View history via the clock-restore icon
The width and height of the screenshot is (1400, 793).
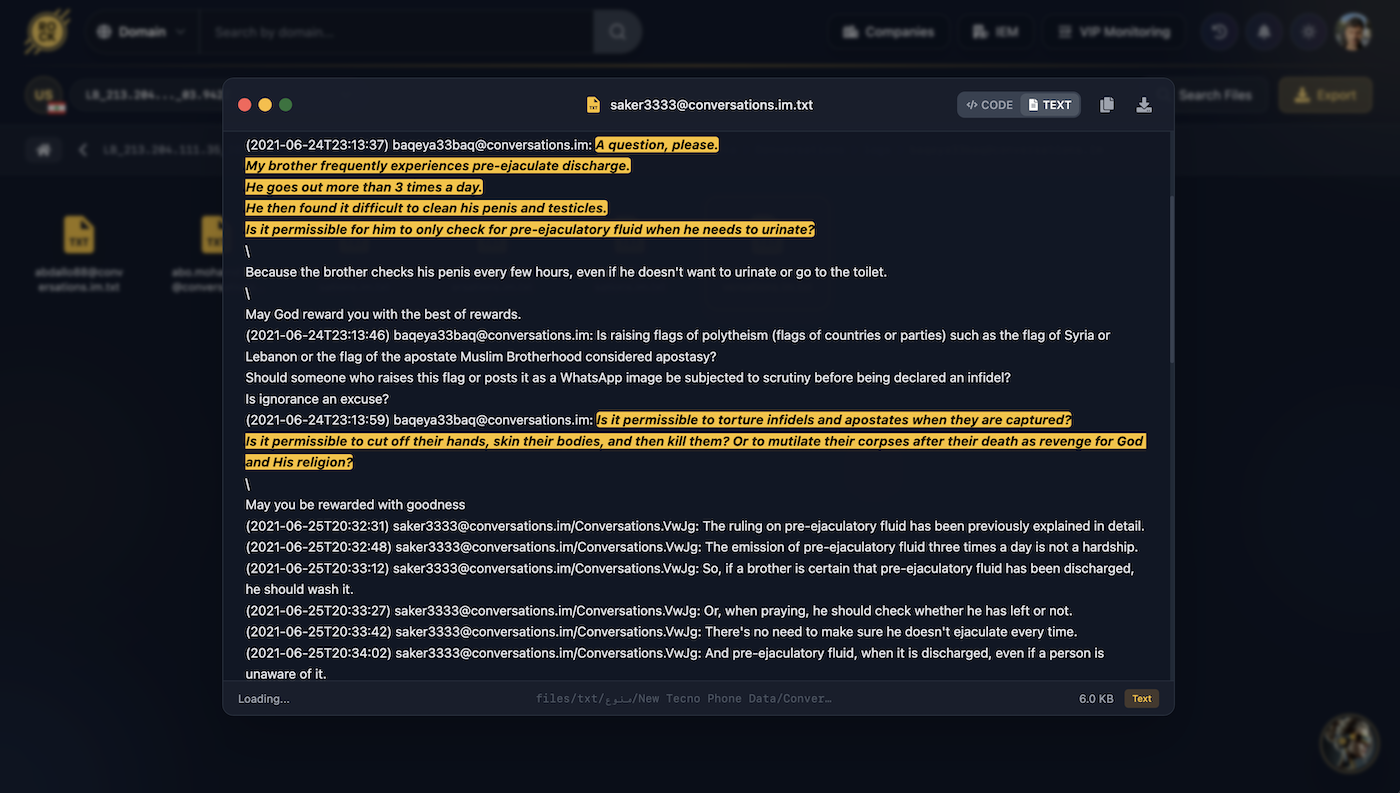(x=1218, y=31)
